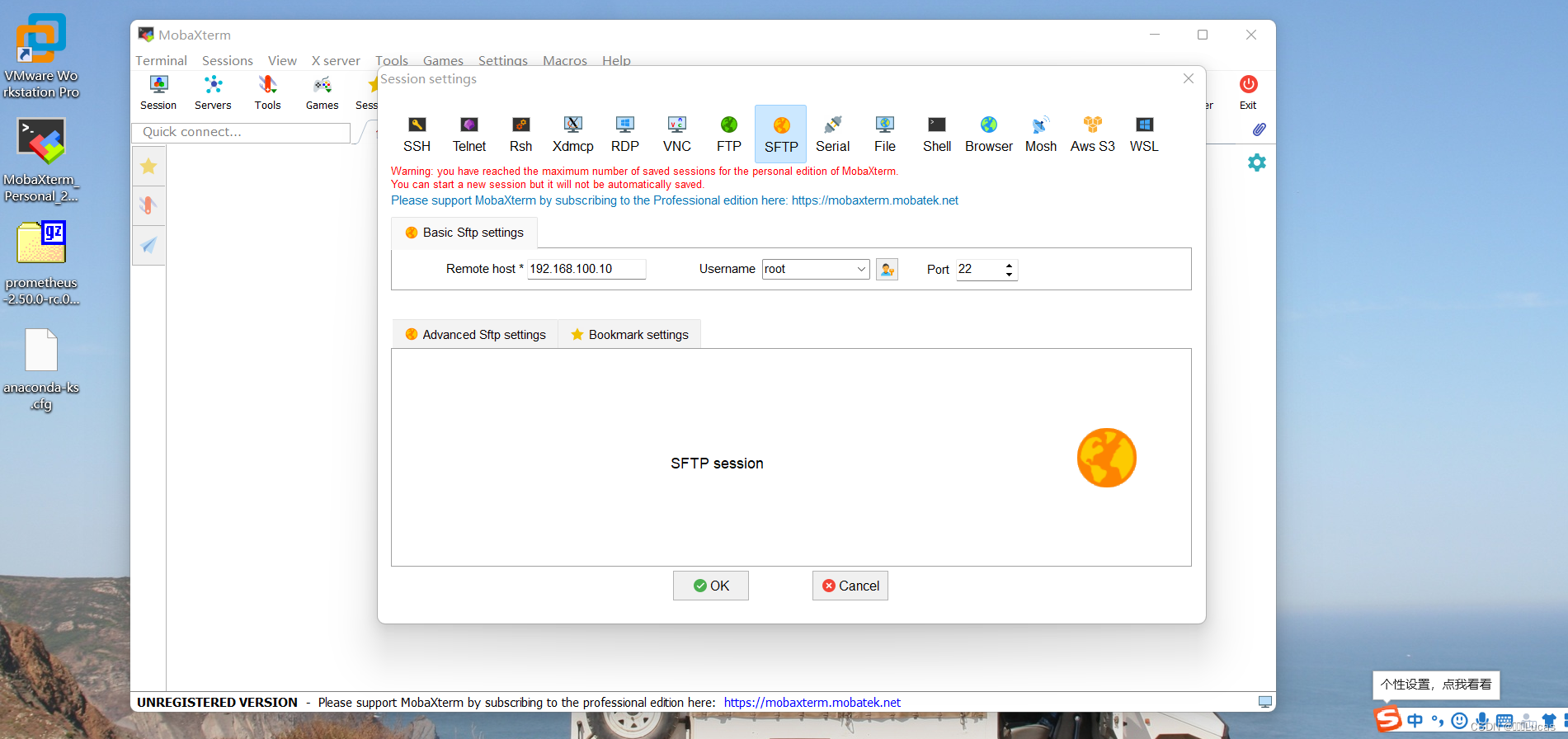The image size is (1568, 739).
Task: Close the Session settings dialog
Action: click(x=1189, y=78)
